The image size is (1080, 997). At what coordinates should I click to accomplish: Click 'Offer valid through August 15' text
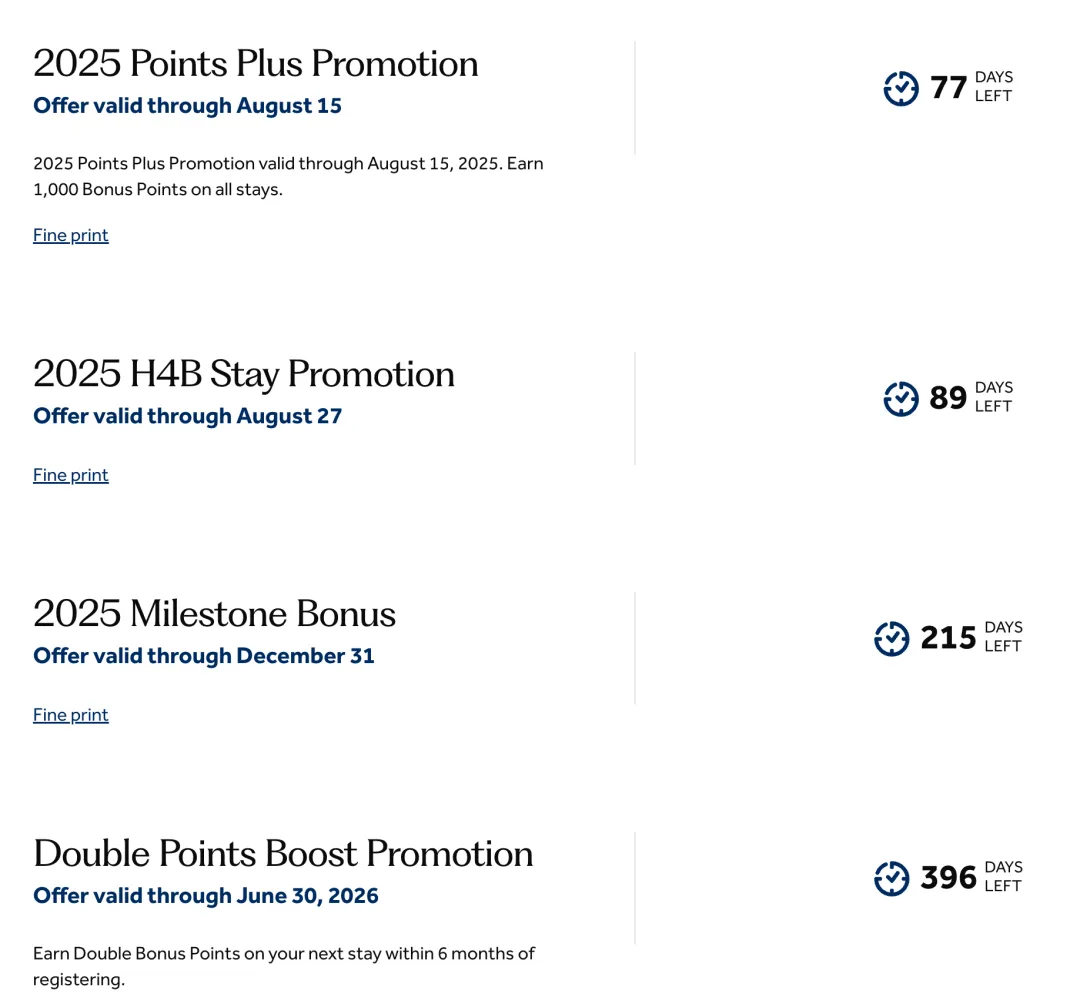coord(187,106)
